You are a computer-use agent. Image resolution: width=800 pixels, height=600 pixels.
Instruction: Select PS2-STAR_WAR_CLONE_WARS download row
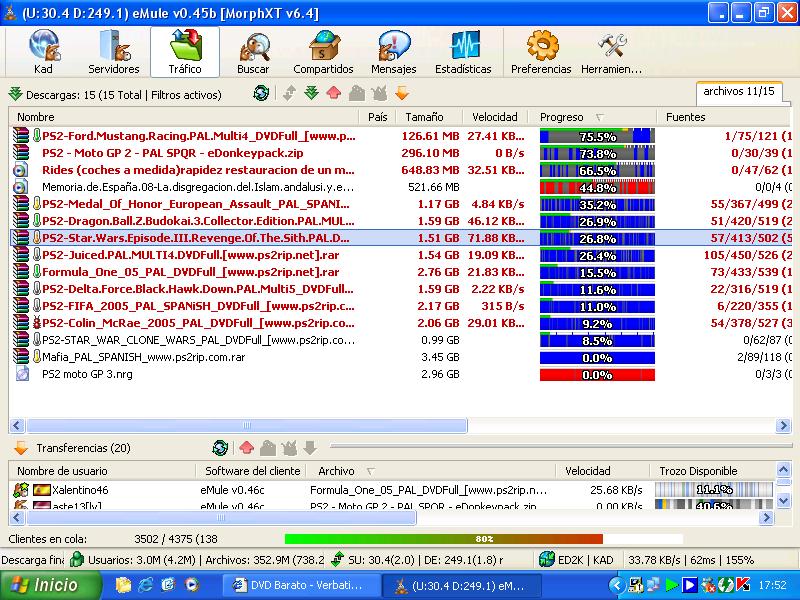(x=401, y=340)
